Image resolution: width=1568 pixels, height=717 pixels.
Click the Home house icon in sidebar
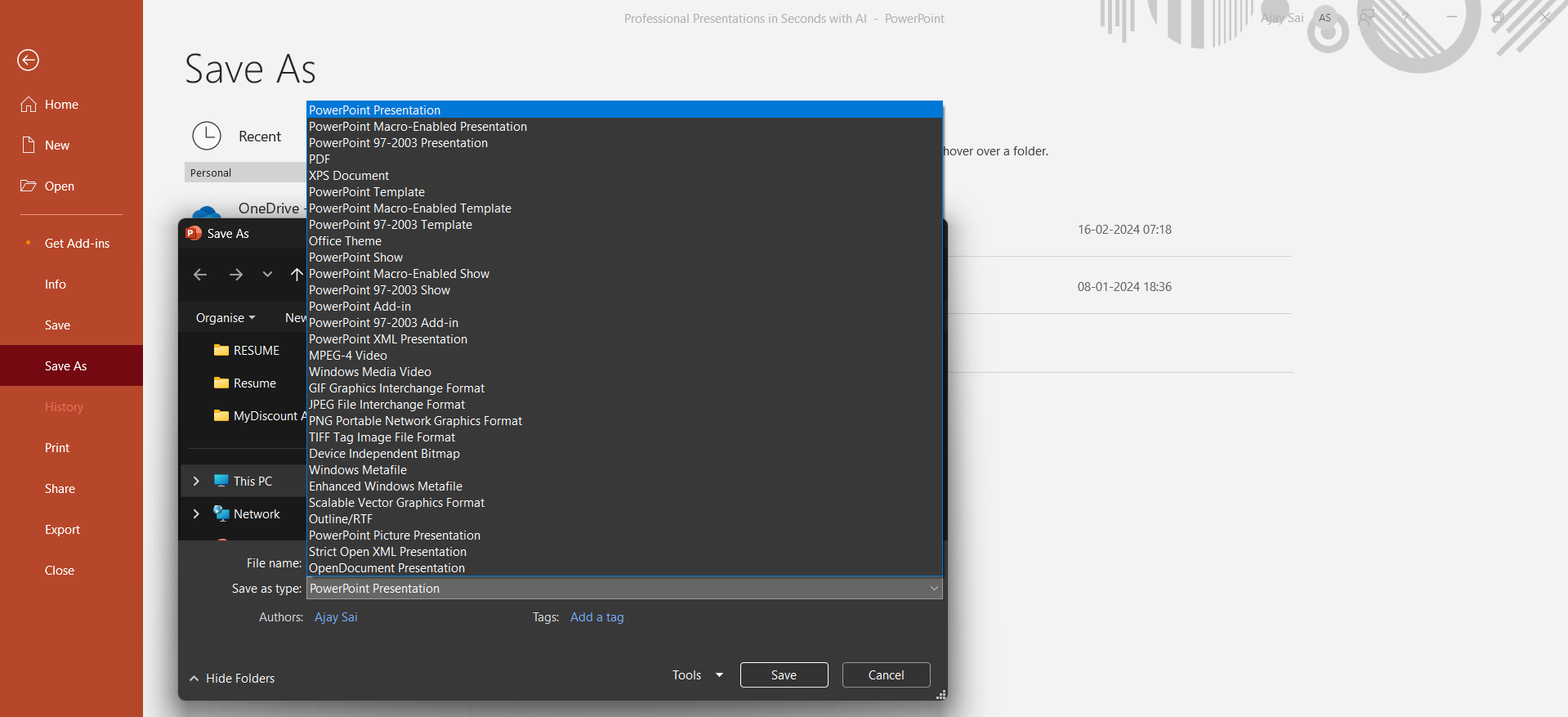coord(29,105)
